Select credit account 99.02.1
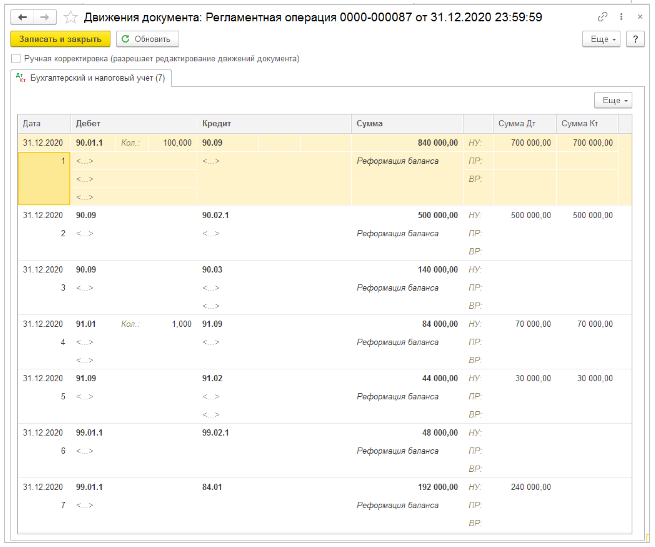This screenshot has width=655, height=547. (216, 433)
